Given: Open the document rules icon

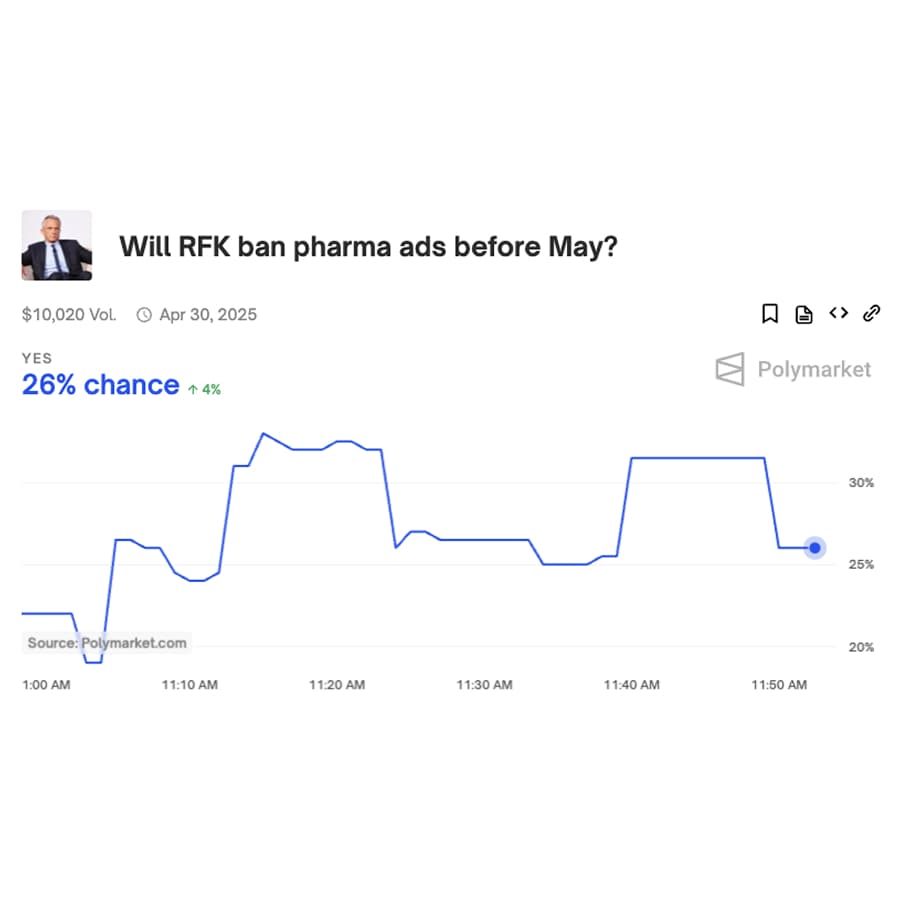Looking at the screenshot, I should [x=804, y=314].
